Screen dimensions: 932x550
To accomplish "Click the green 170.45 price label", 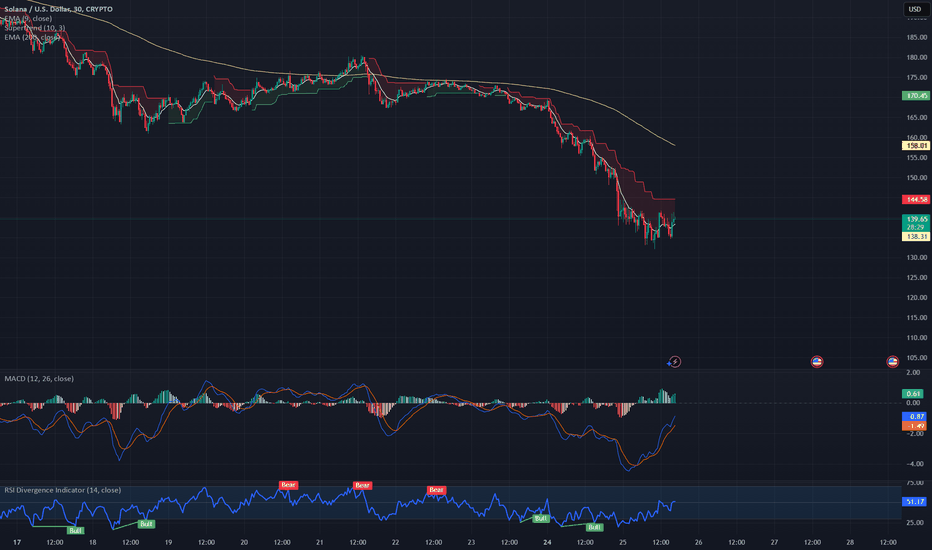I will (916, 96).
